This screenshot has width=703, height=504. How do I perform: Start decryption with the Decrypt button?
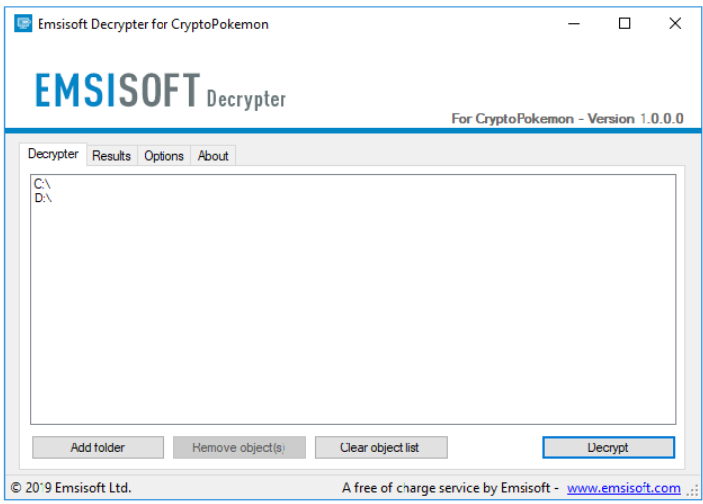pyautogui.click(x=608, y=447)
